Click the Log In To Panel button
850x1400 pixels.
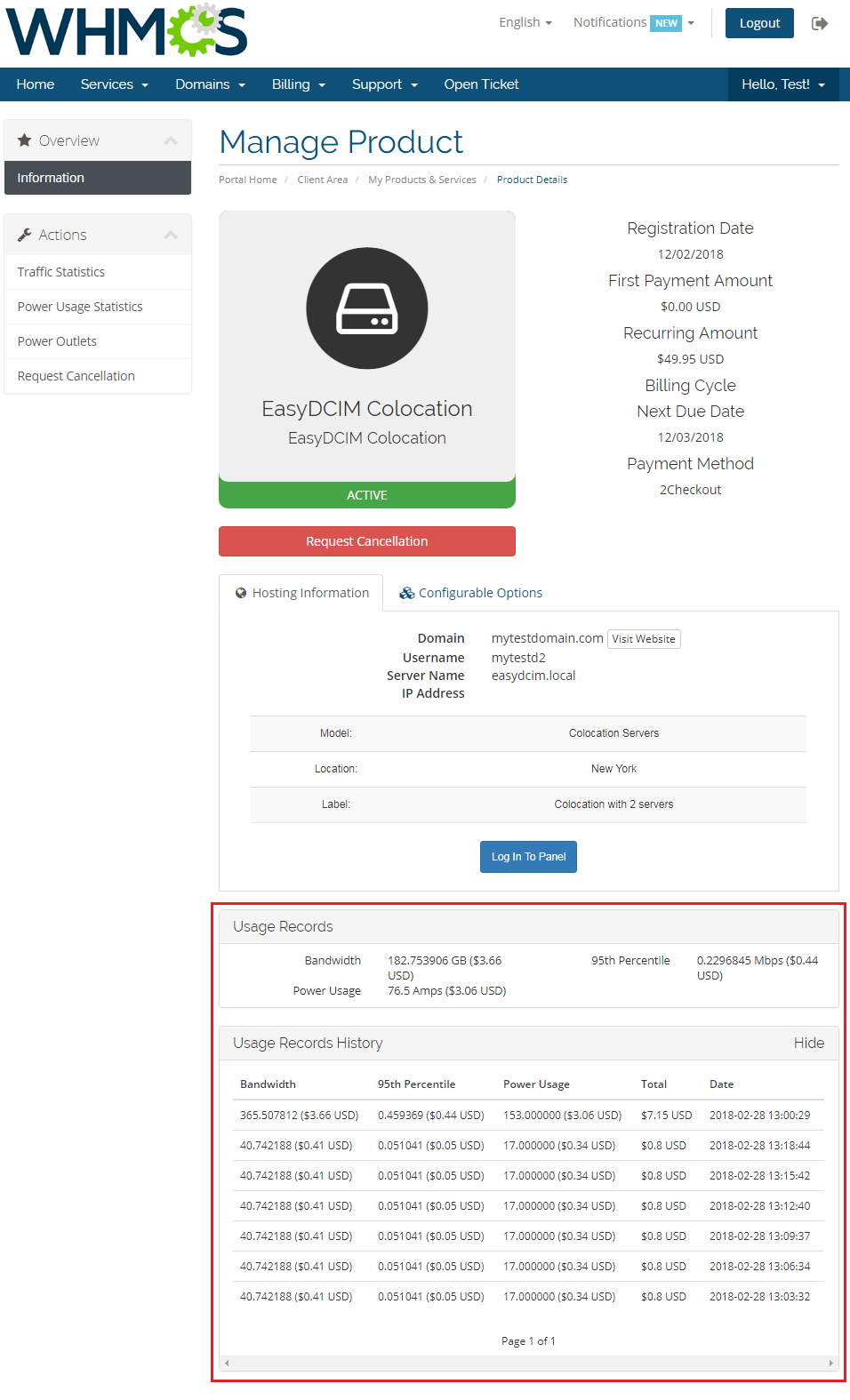point(528,857)
